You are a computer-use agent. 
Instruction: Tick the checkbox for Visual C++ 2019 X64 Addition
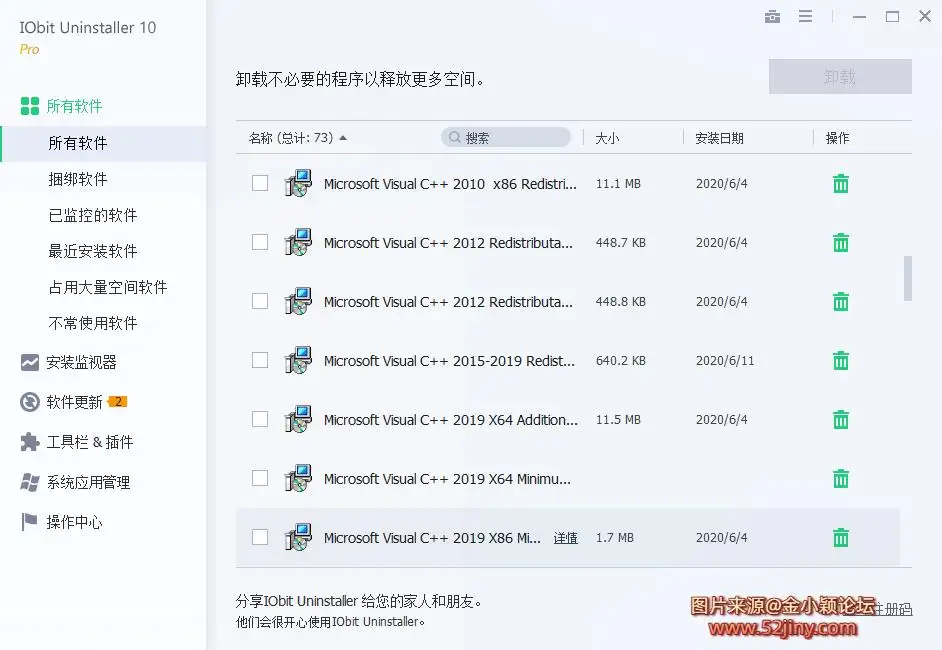260,419
